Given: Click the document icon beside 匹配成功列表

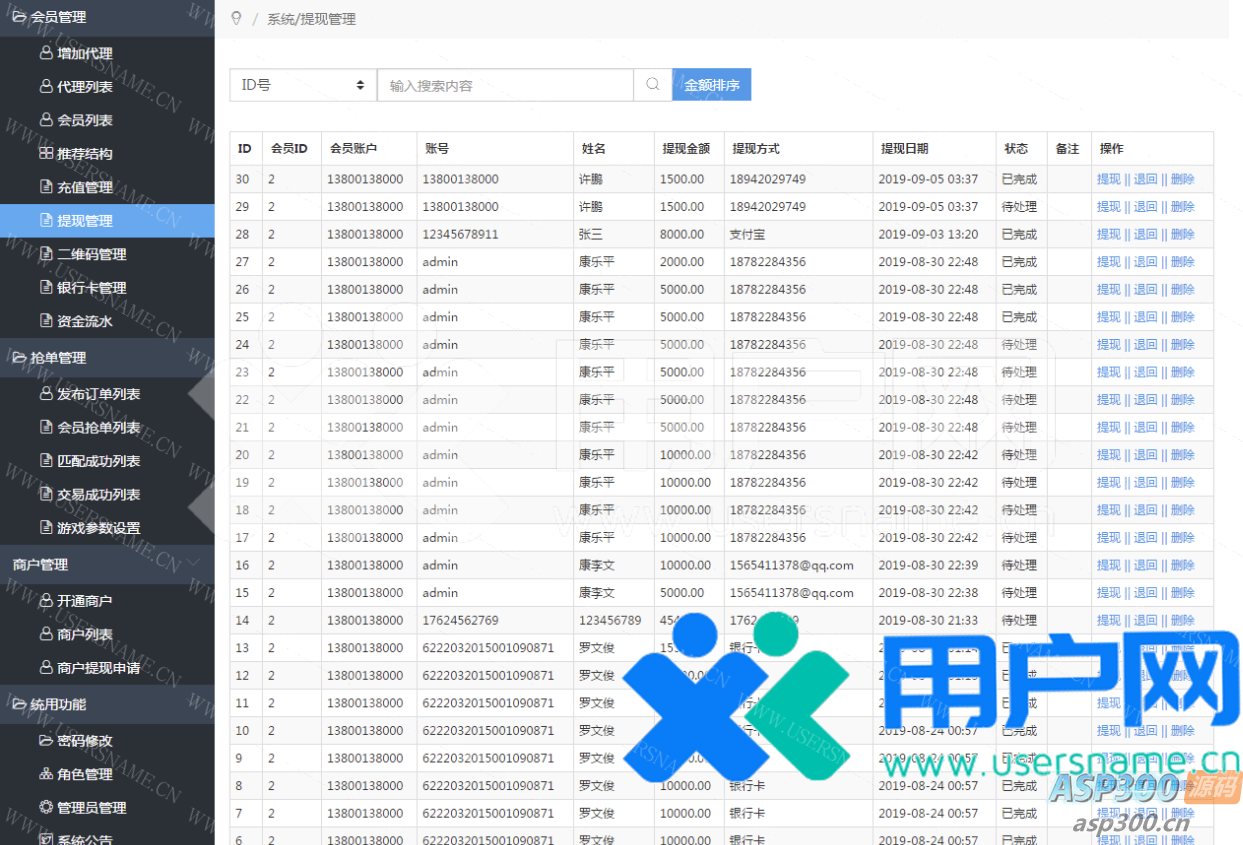Looking at the screenshot, I should (46, 461).
